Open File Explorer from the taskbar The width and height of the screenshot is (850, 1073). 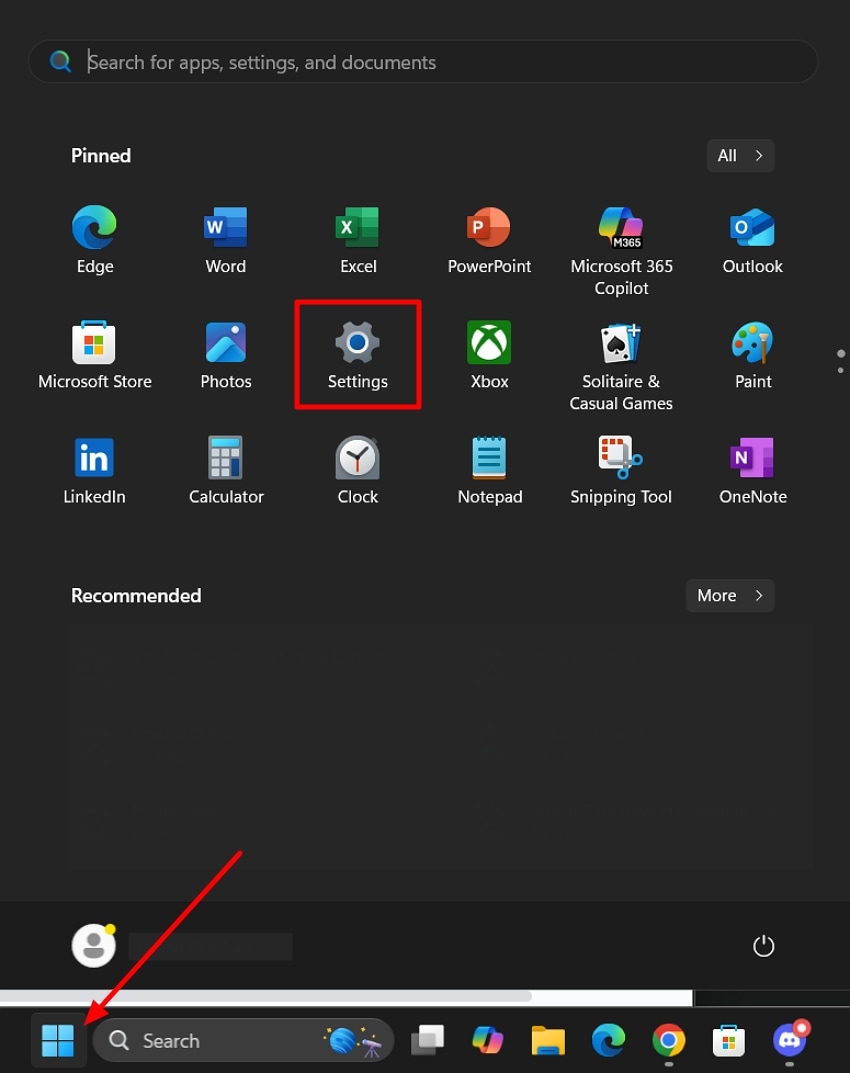click(547, 1040)
